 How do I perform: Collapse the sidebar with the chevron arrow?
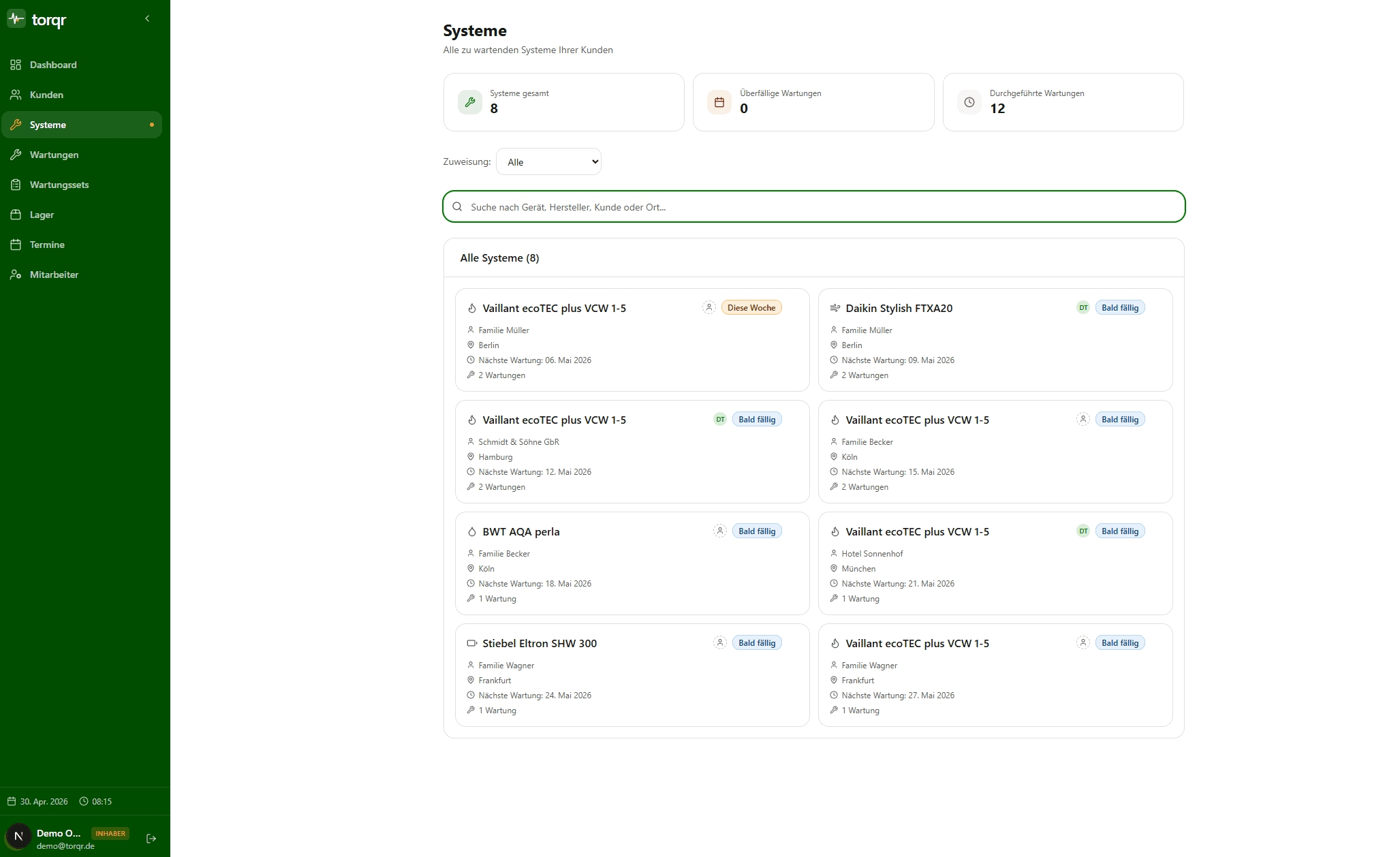[x=147, y=18]
